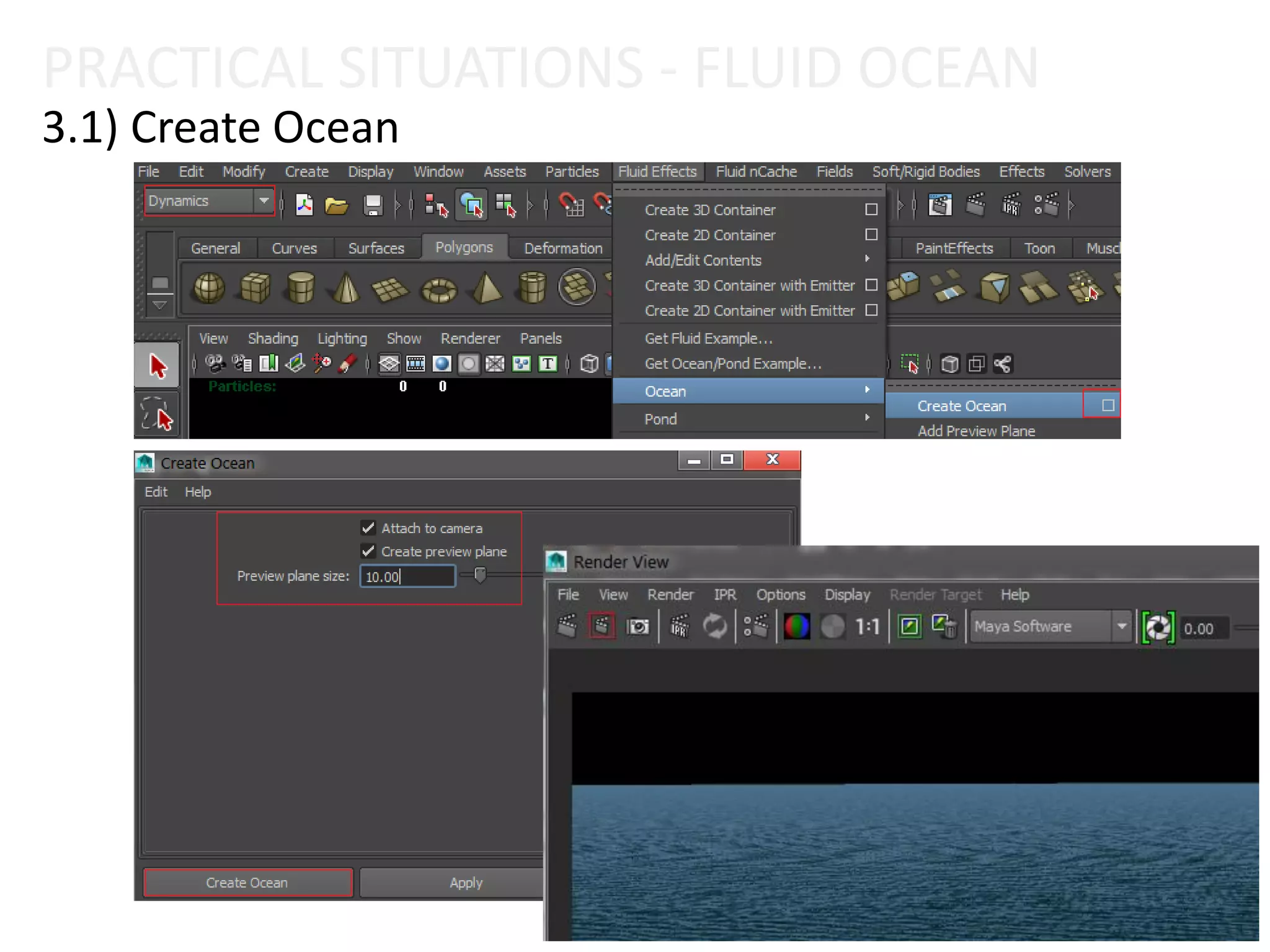The image size is (1270, 952).
Task: Click the shelf options down arrow
Action: point(159,305)
